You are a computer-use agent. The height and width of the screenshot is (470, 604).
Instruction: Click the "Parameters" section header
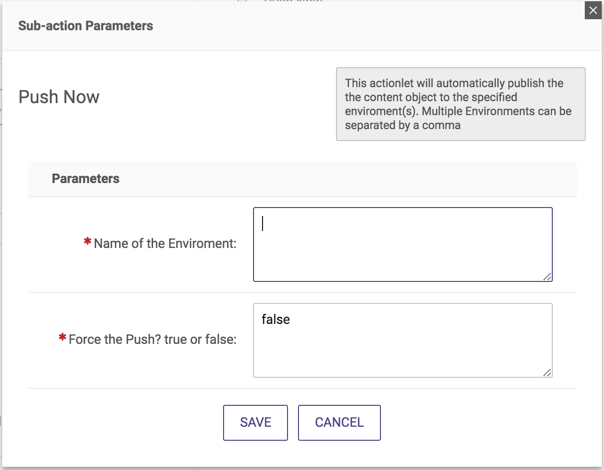click(x=86, y=178)
